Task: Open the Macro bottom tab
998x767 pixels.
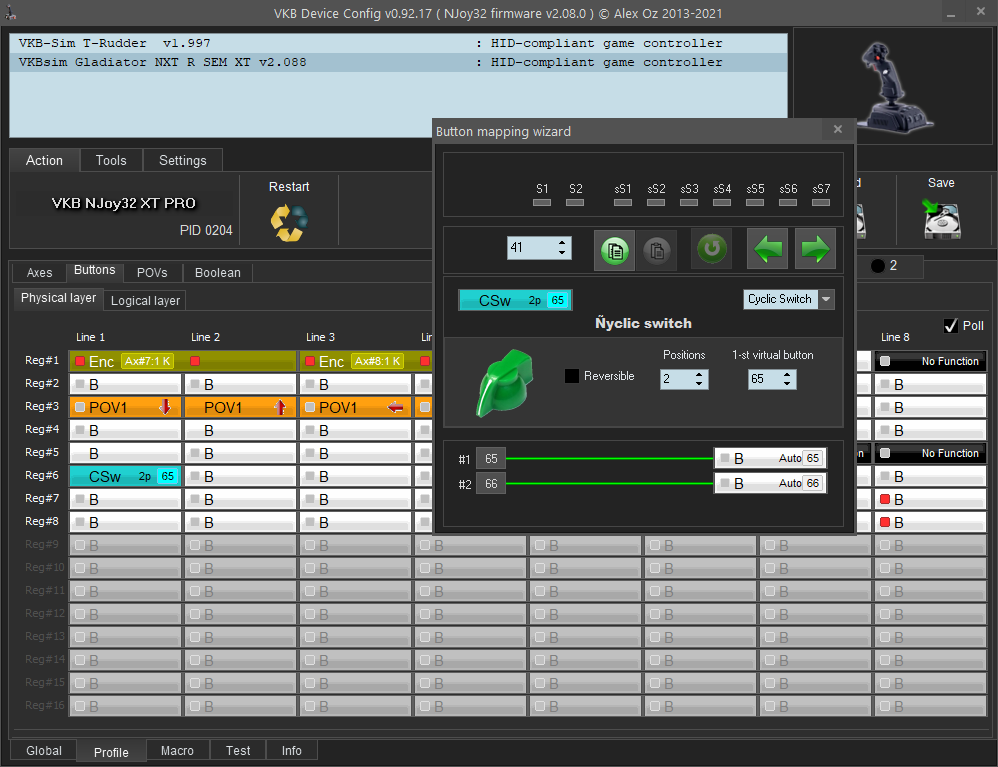Action: (178, 750)
